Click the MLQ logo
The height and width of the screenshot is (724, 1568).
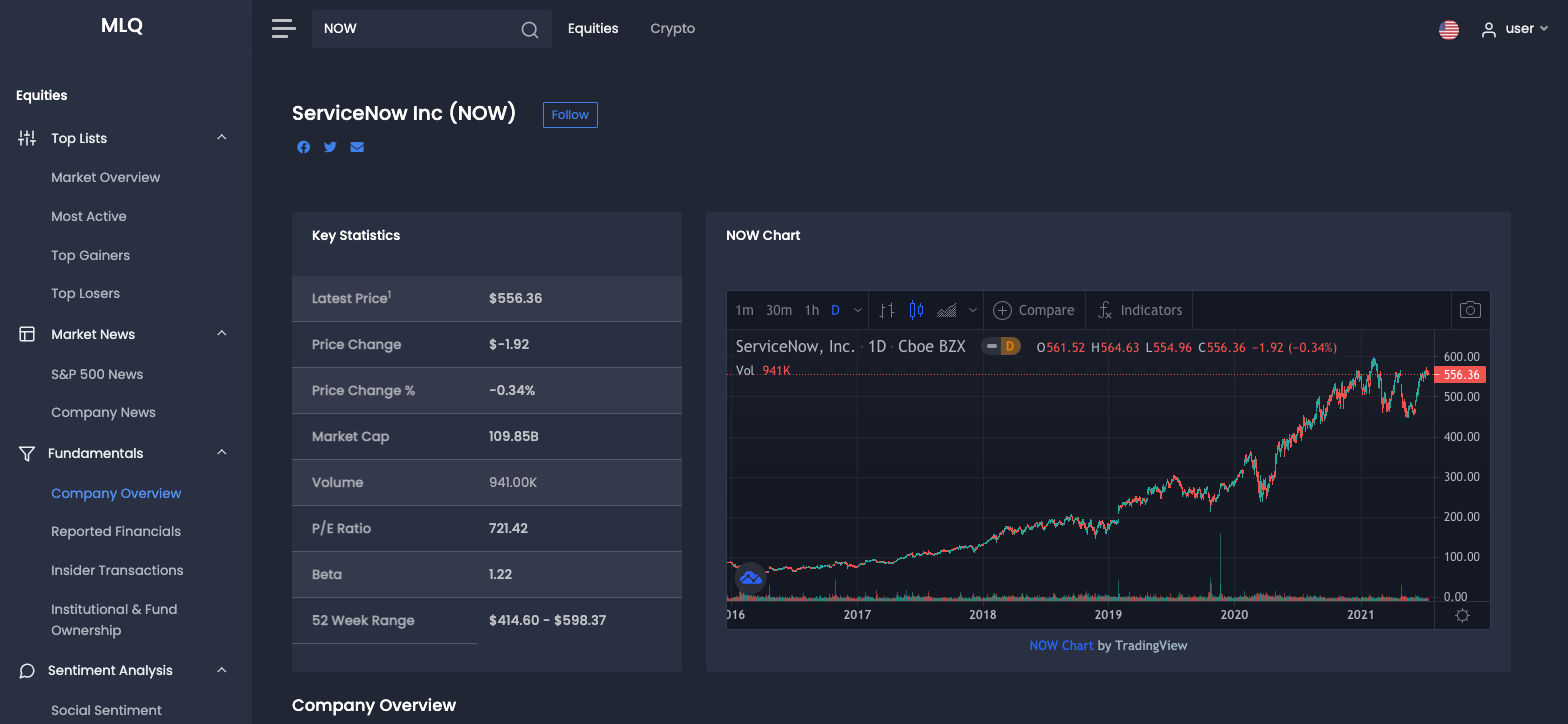point(122,26)
